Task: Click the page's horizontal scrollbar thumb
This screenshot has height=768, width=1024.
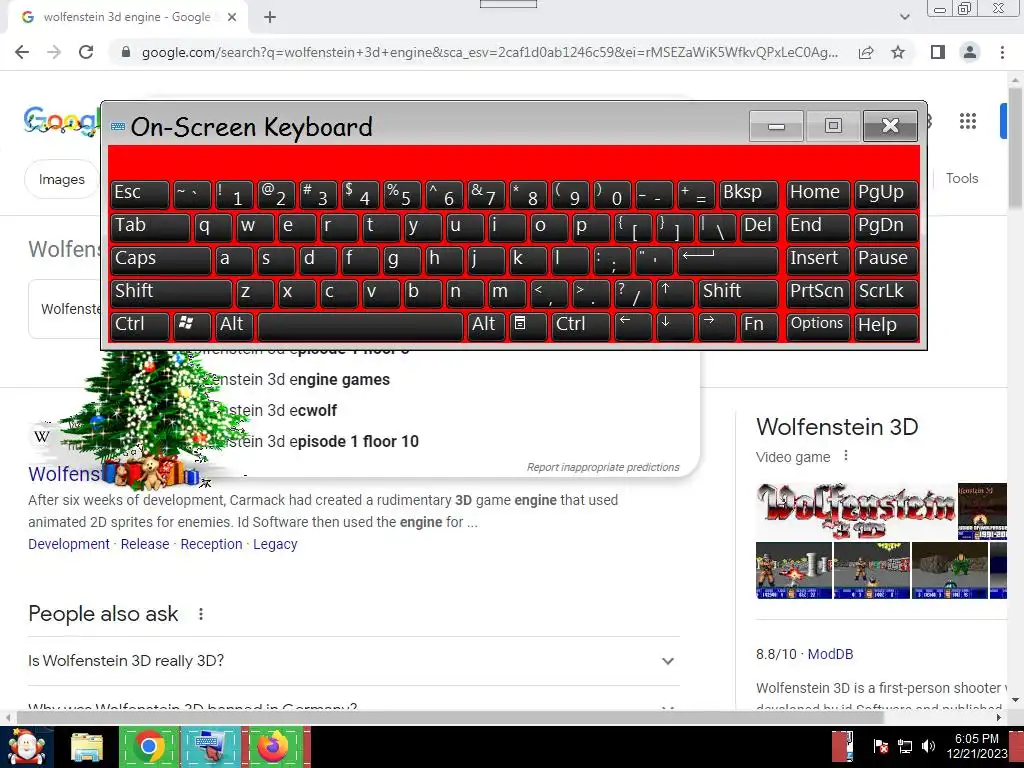Action: (450, 718)
